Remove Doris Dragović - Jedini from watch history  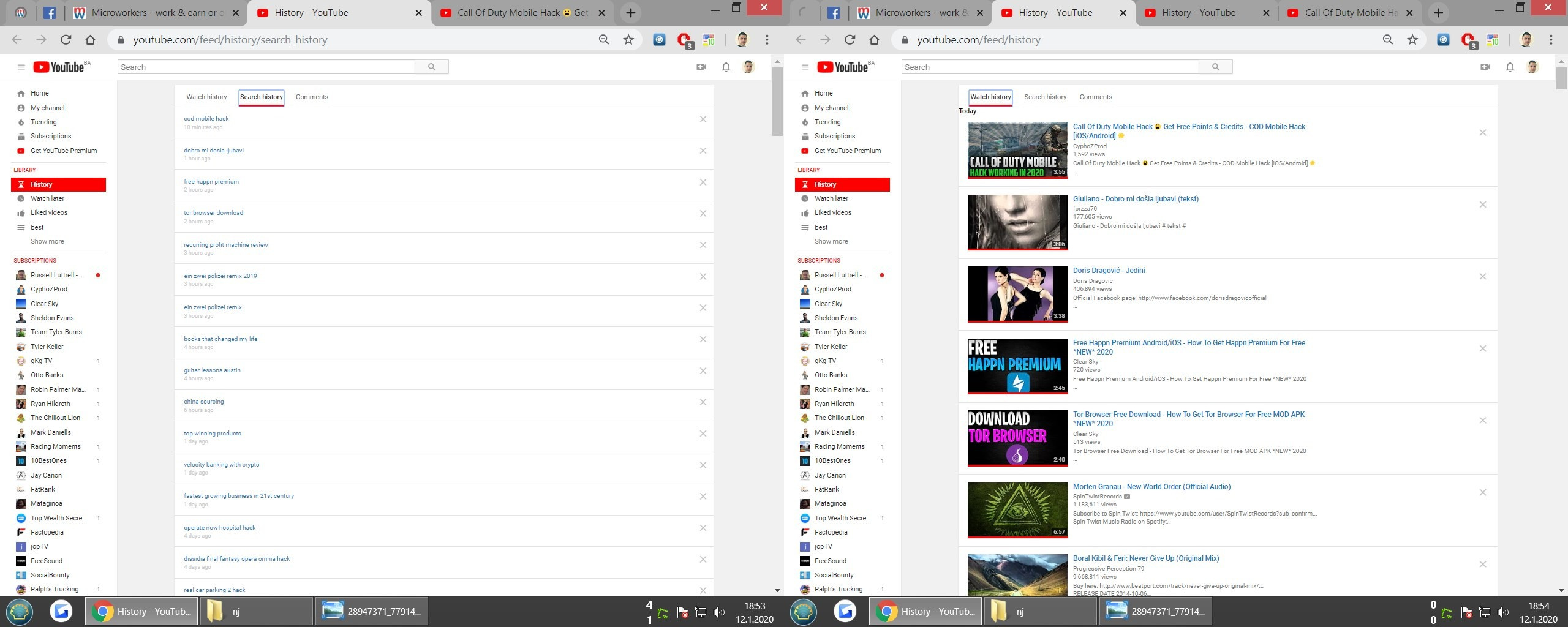pyautogui.click(x=1483, y=277)
